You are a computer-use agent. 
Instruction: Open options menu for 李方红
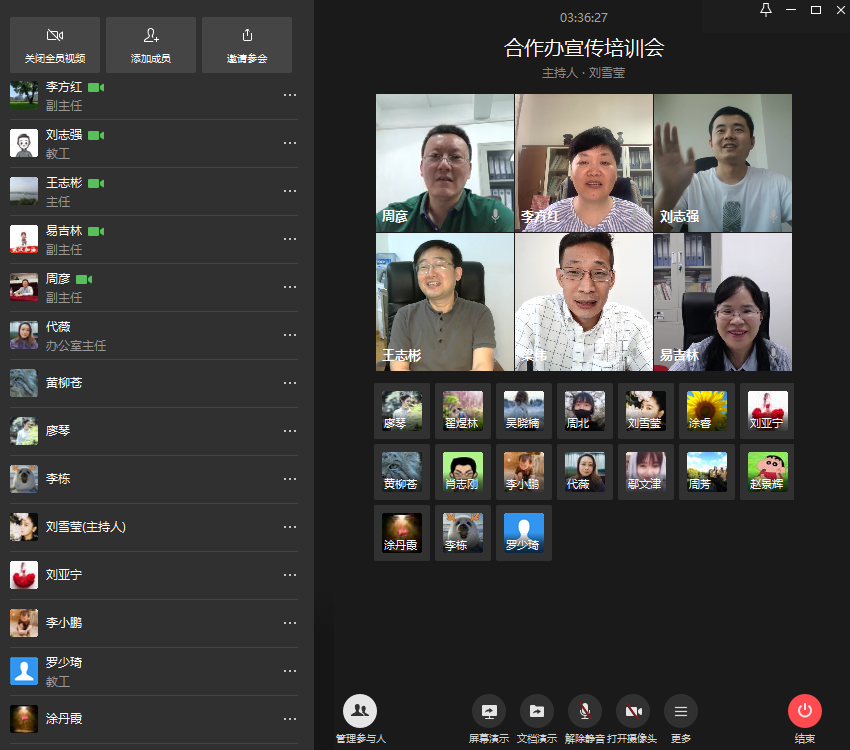click(x=290, y=95)
